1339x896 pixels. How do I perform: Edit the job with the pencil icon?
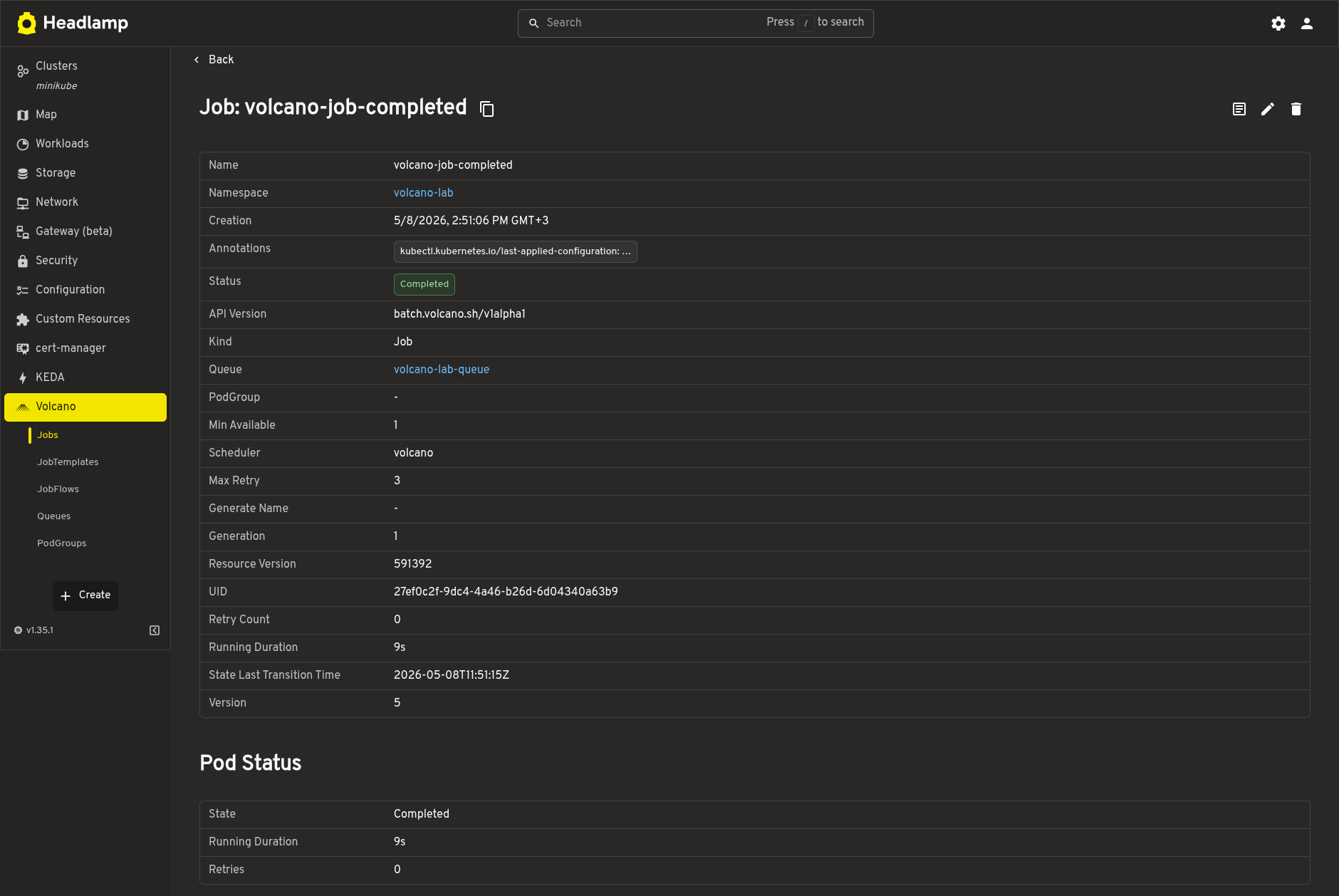click(1268, 109)
